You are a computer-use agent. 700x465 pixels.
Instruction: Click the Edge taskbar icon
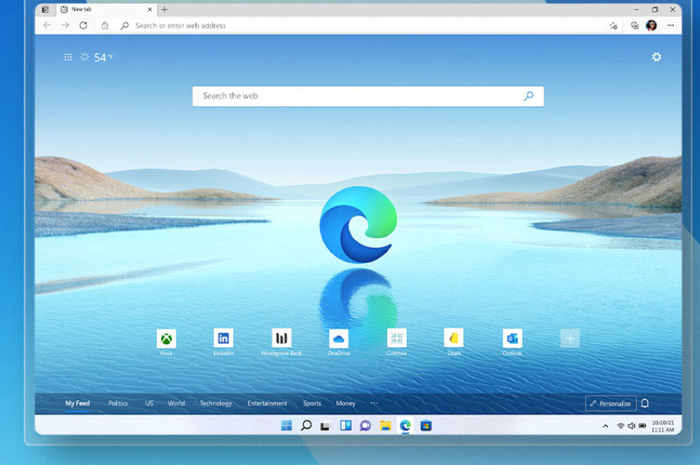pyautogui.click(x=405, y=426)
